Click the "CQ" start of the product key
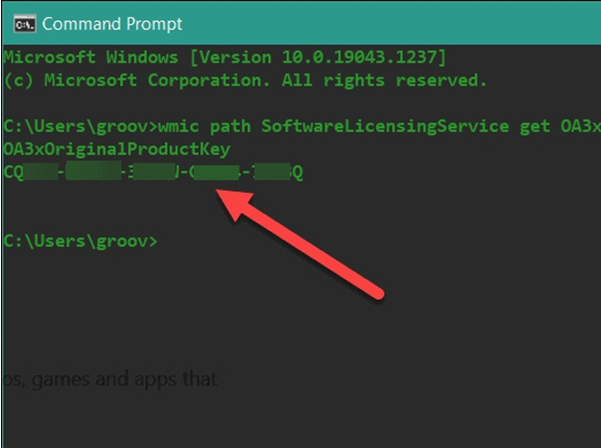Screen dimensions: 601x448 point(15,172)
